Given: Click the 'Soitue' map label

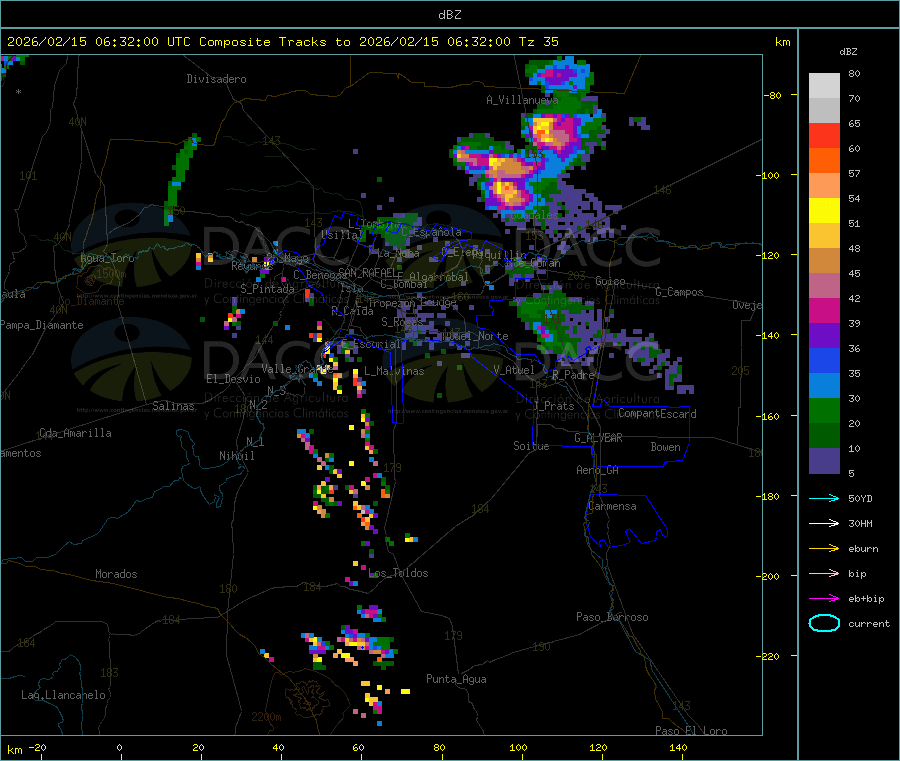Looking at the screenshot, I should coord(531,446).
